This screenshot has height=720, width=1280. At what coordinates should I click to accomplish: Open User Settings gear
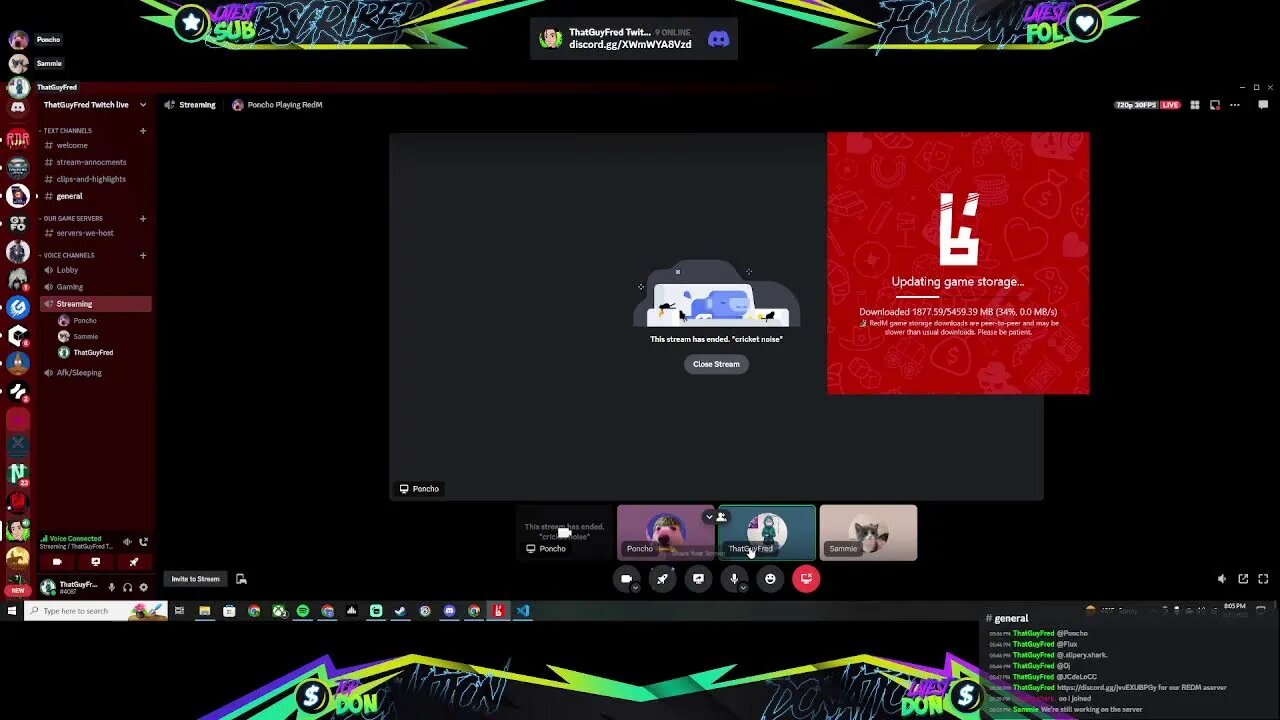[143, 588]
